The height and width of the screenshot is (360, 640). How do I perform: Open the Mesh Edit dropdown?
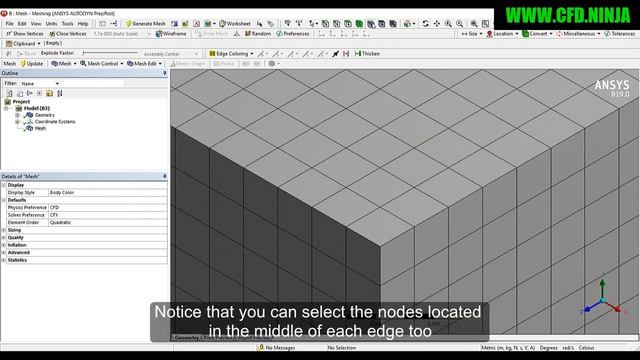pos(144,64)
